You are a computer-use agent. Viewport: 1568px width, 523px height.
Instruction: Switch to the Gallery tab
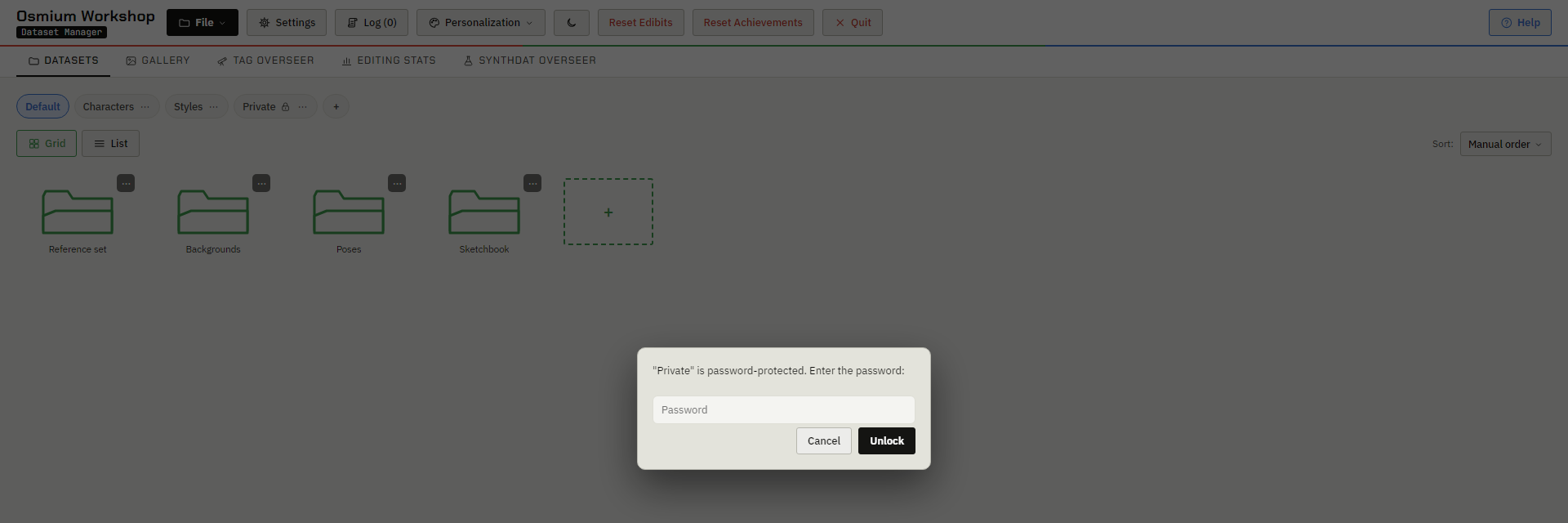[158, 60]
